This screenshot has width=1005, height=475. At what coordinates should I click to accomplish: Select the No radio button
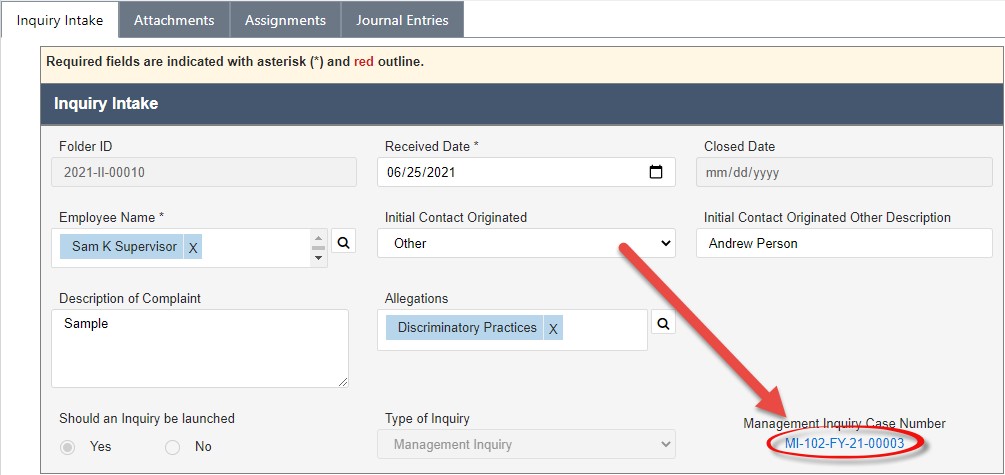point(172,447)
